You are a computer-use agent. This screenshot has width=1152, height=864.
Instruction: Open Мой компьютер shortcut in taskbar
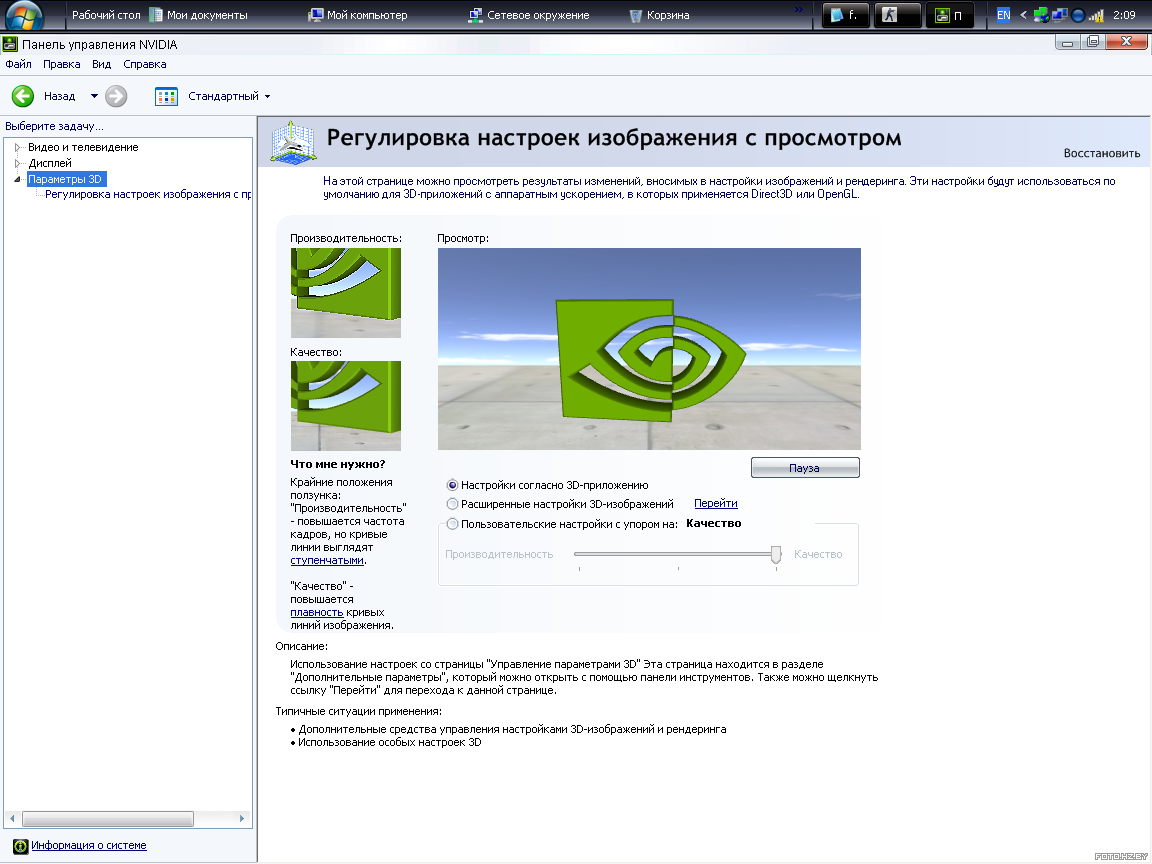[358, 15]
